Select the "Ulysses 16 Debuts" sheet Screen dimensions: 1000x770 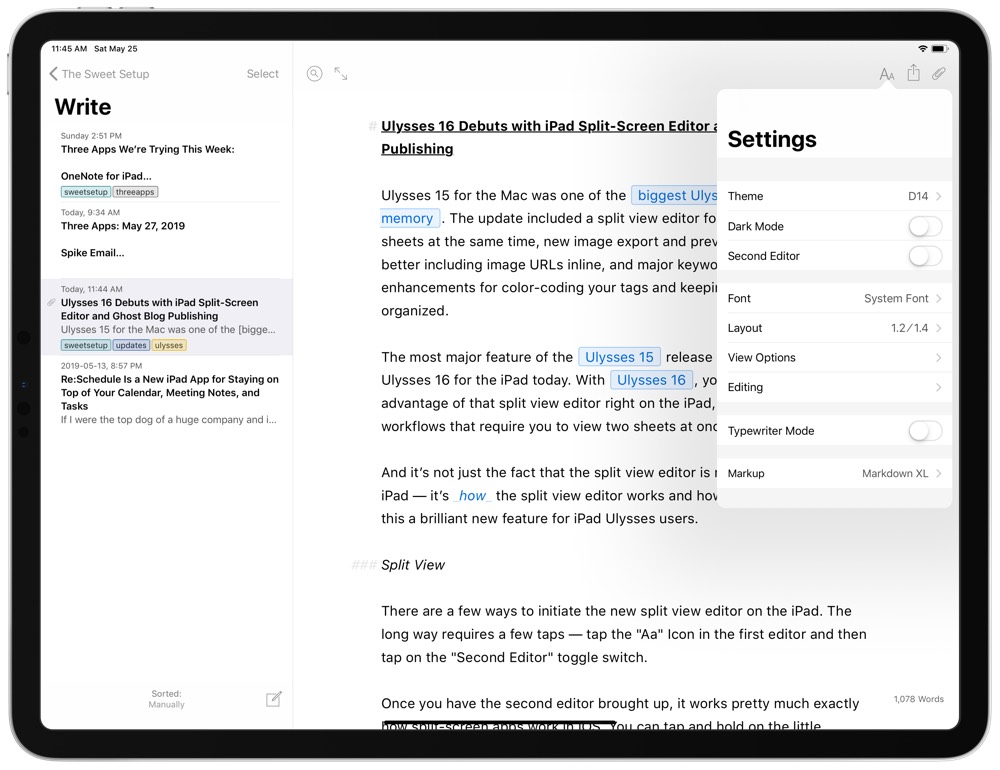[167, 317]
